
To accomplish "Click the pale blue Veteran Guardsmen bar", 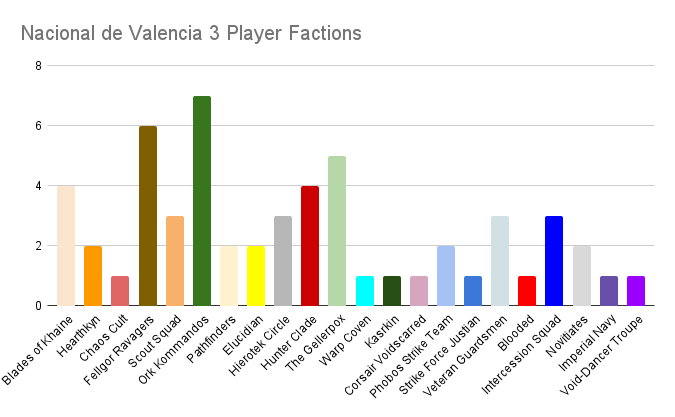I will (500, 260).
